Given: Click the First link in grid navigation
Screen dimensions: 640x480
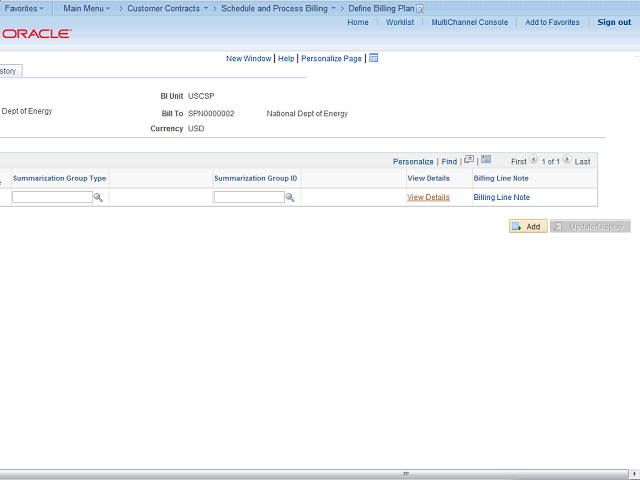Looking at the screenshot, I should [x=518, y=162].
